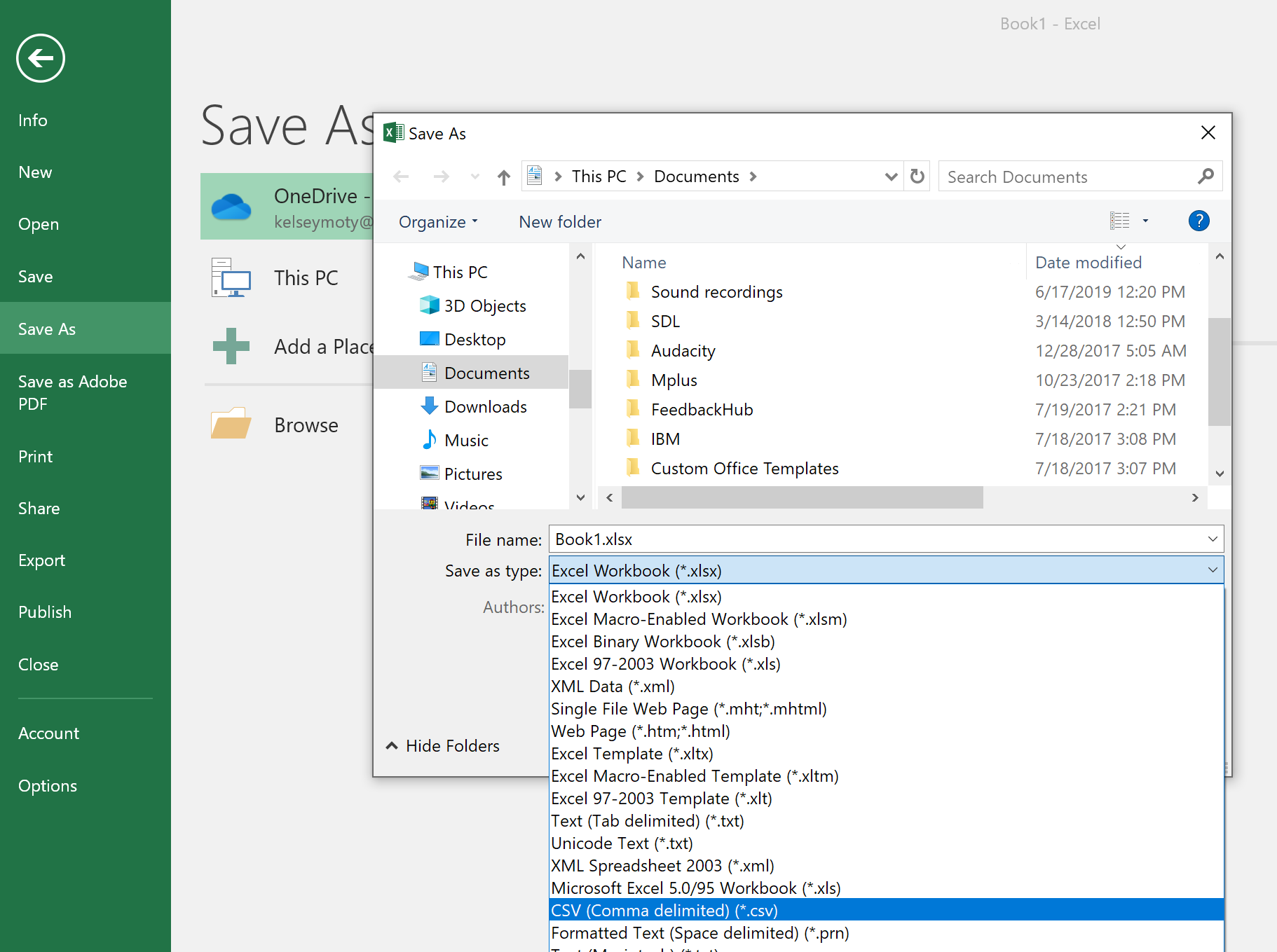1277x952 pixels.
Task: Click the help question mark icon
Action: 1199,221
